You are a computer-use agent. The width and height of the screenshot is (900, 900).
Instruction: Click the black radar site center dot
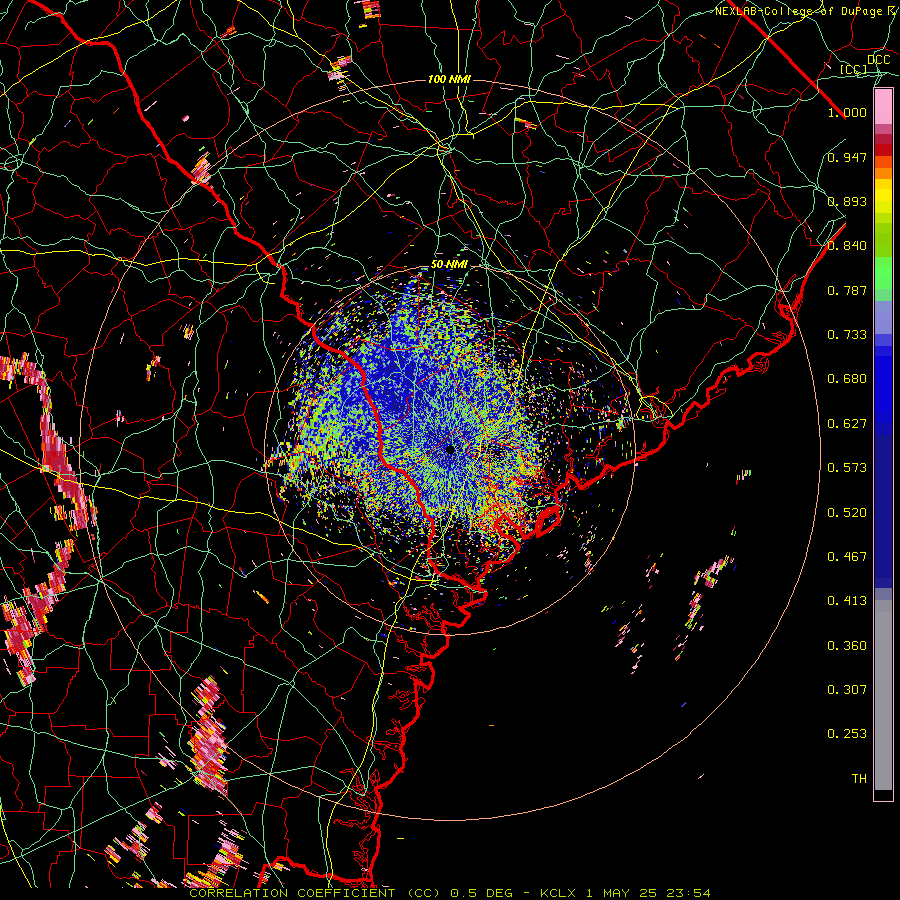(451, 449)
